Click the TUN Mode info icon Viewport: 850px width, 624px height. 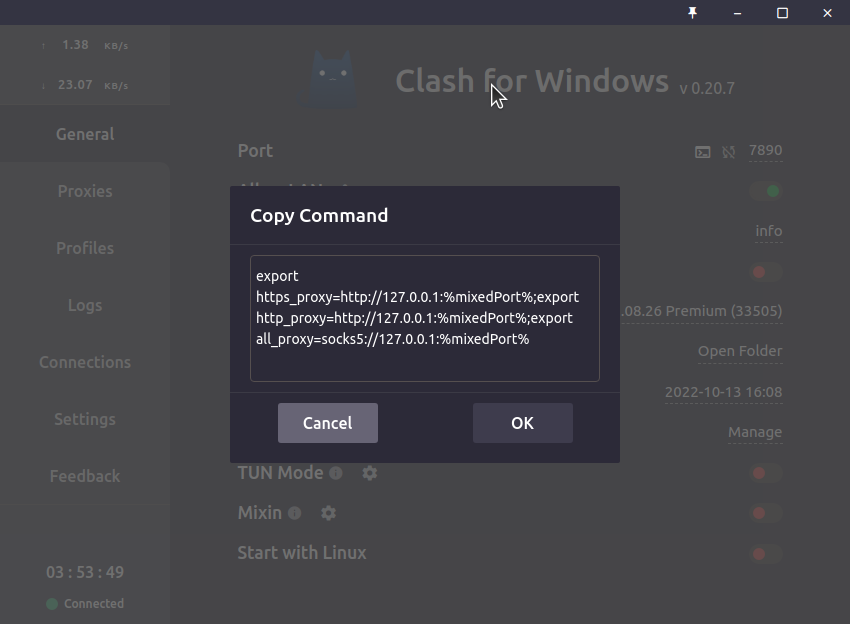(x=336, y=473)
